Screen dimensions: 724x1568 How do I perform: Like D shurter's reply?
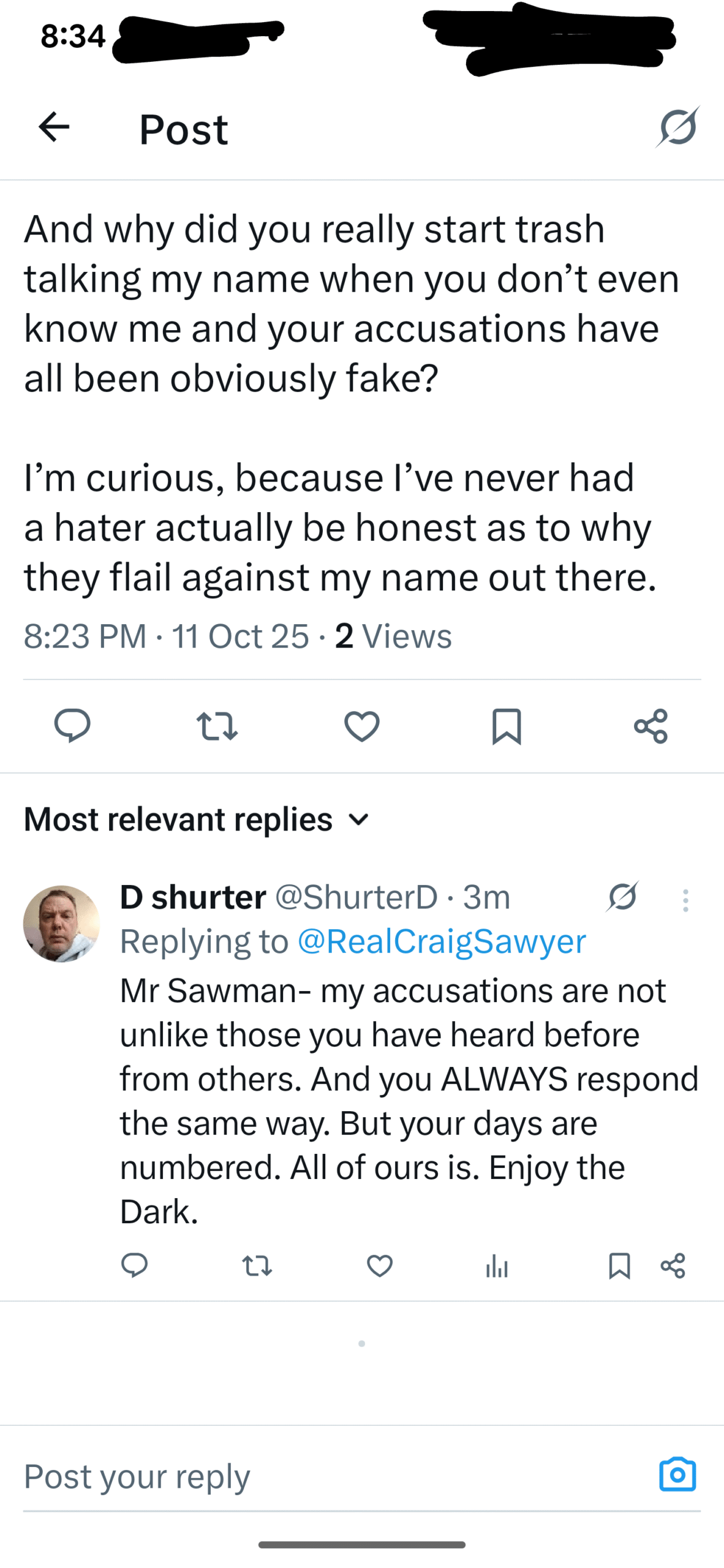(x=380, y=1265)
